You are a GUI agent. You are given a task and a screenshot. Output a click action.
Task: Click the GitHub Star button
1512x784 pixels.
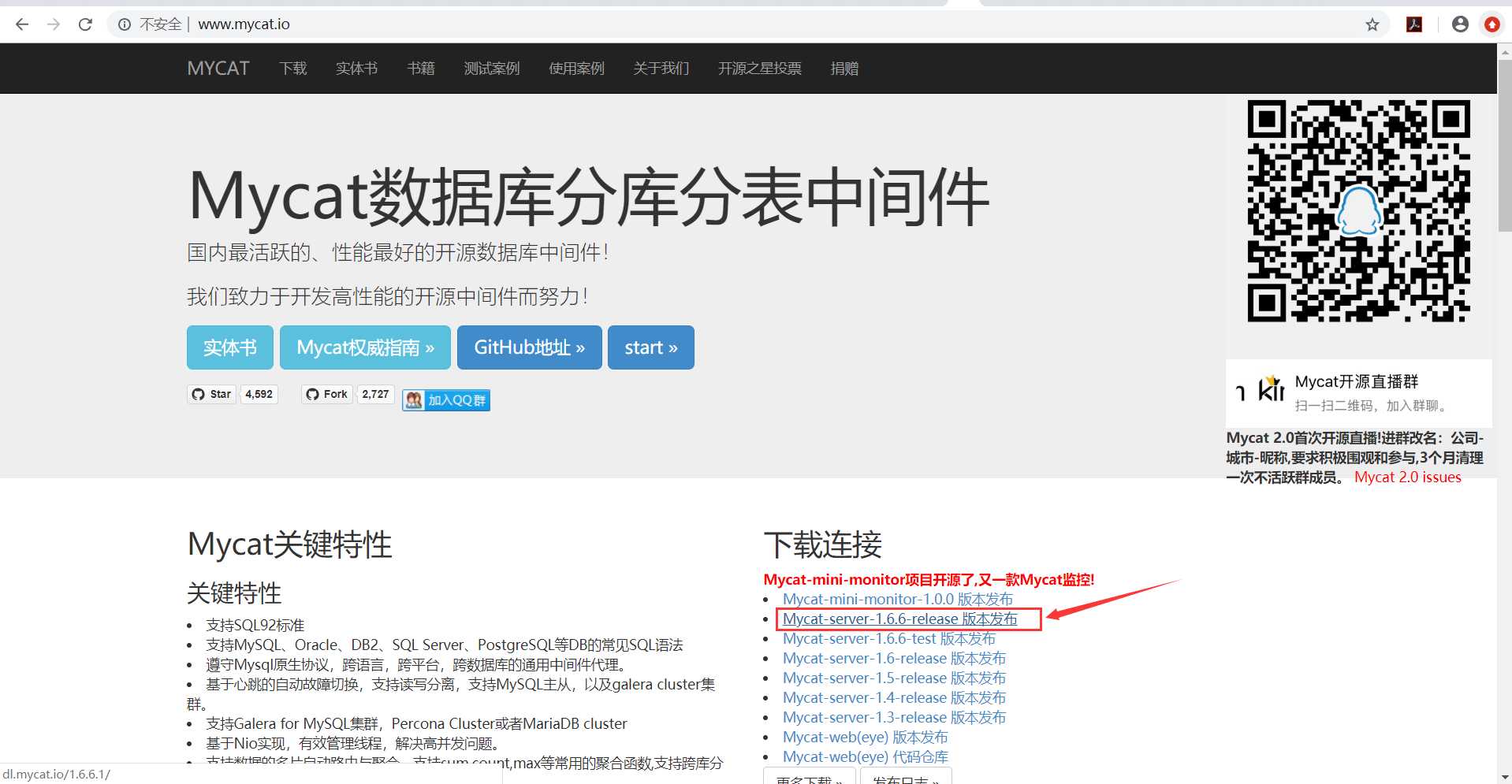(x=211, y=394)
